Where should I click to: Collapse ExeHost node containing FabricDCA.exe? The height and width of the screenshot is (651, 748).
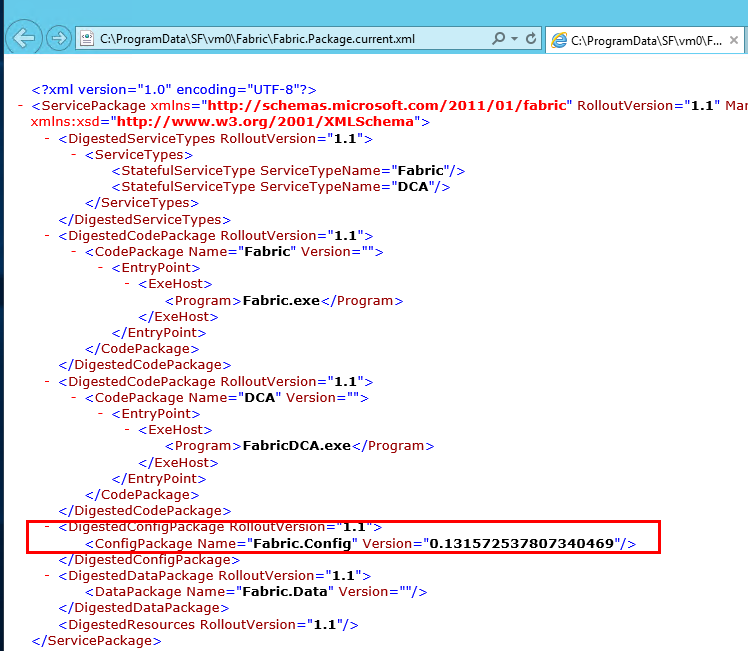point(127,430)
